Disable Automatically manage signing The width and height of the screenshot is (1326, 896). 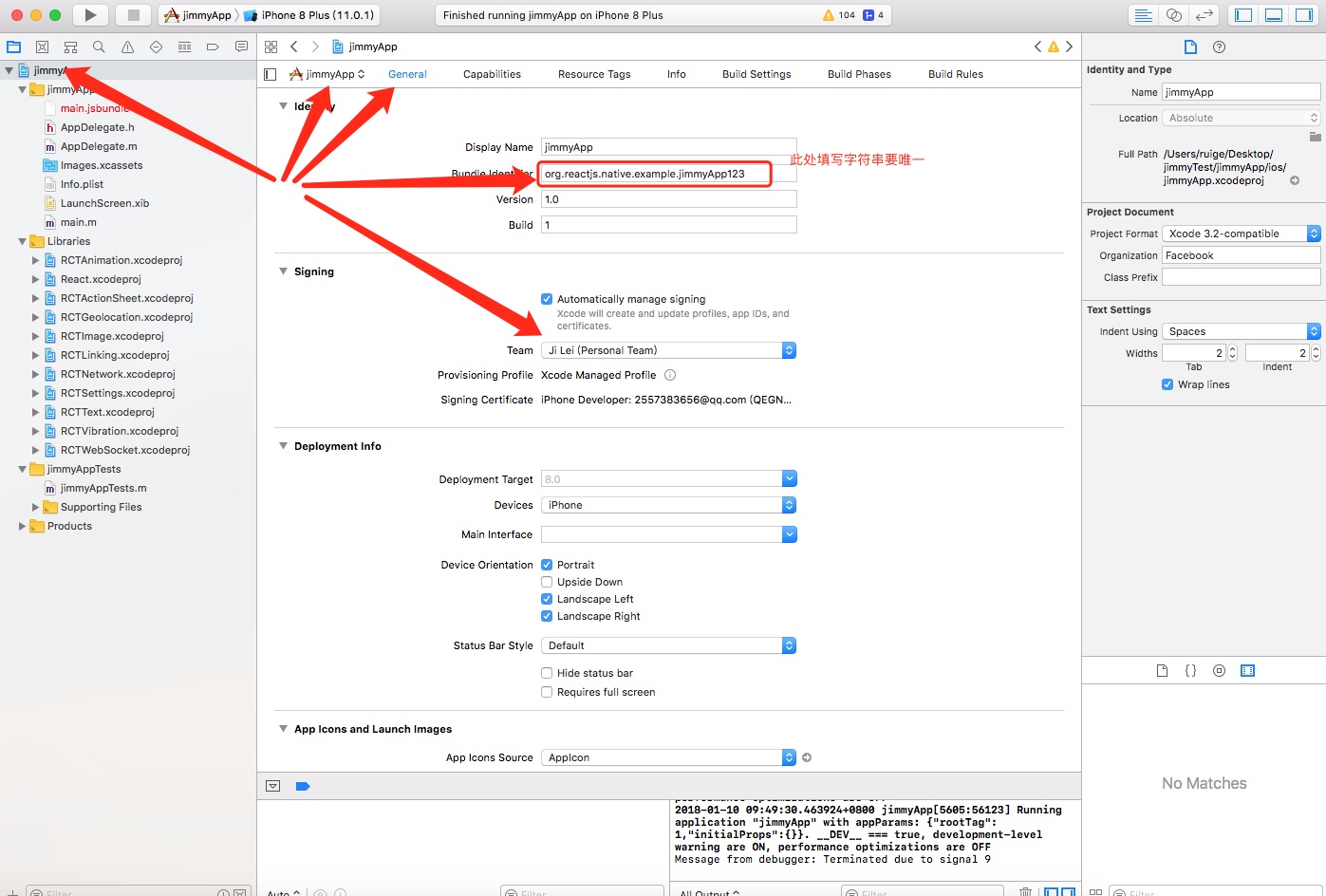[x=547, y=298]
